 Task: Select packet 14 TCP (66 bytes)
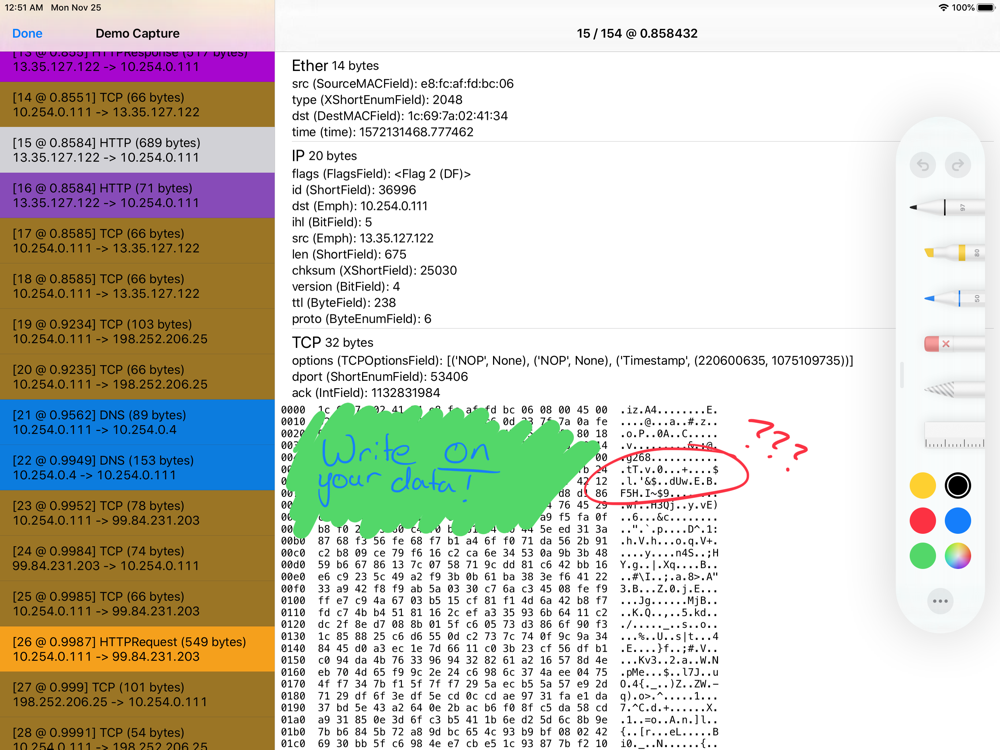click(x=137, y=105)
